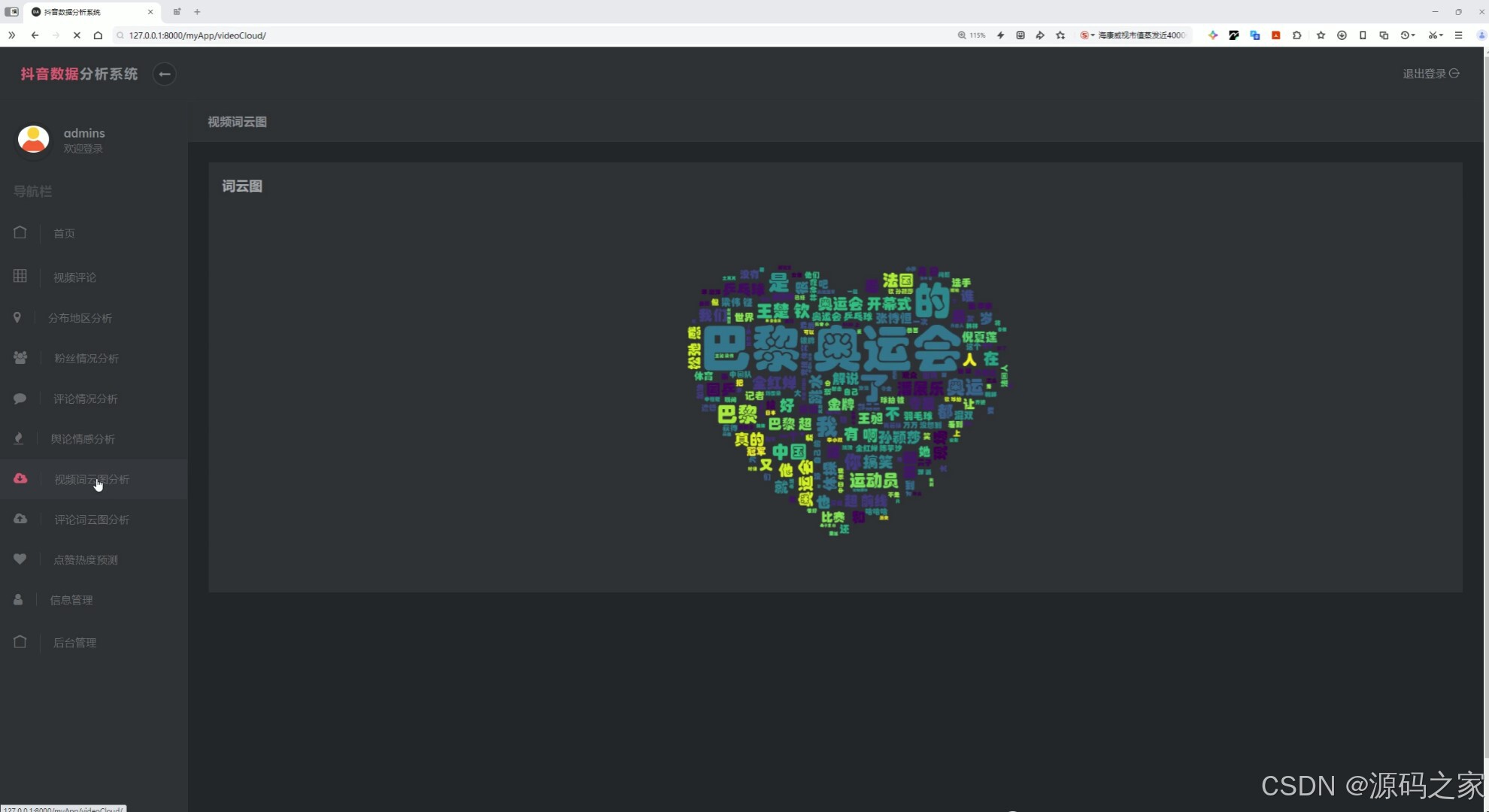This screenshot has width=1489, height=812.
Task: Click the grid icon for 视频评论
Action: (x=20, y=277)
